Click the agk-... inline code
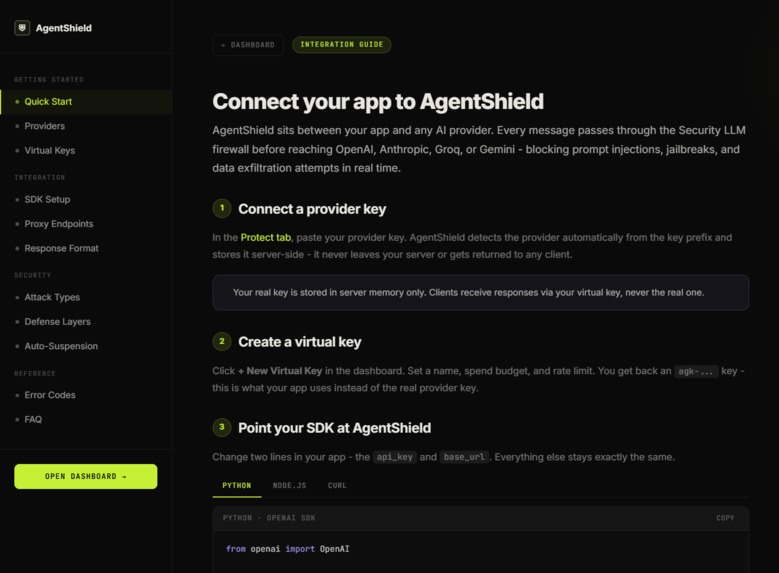This screenshot has height=573, width=779. point(696,371)
